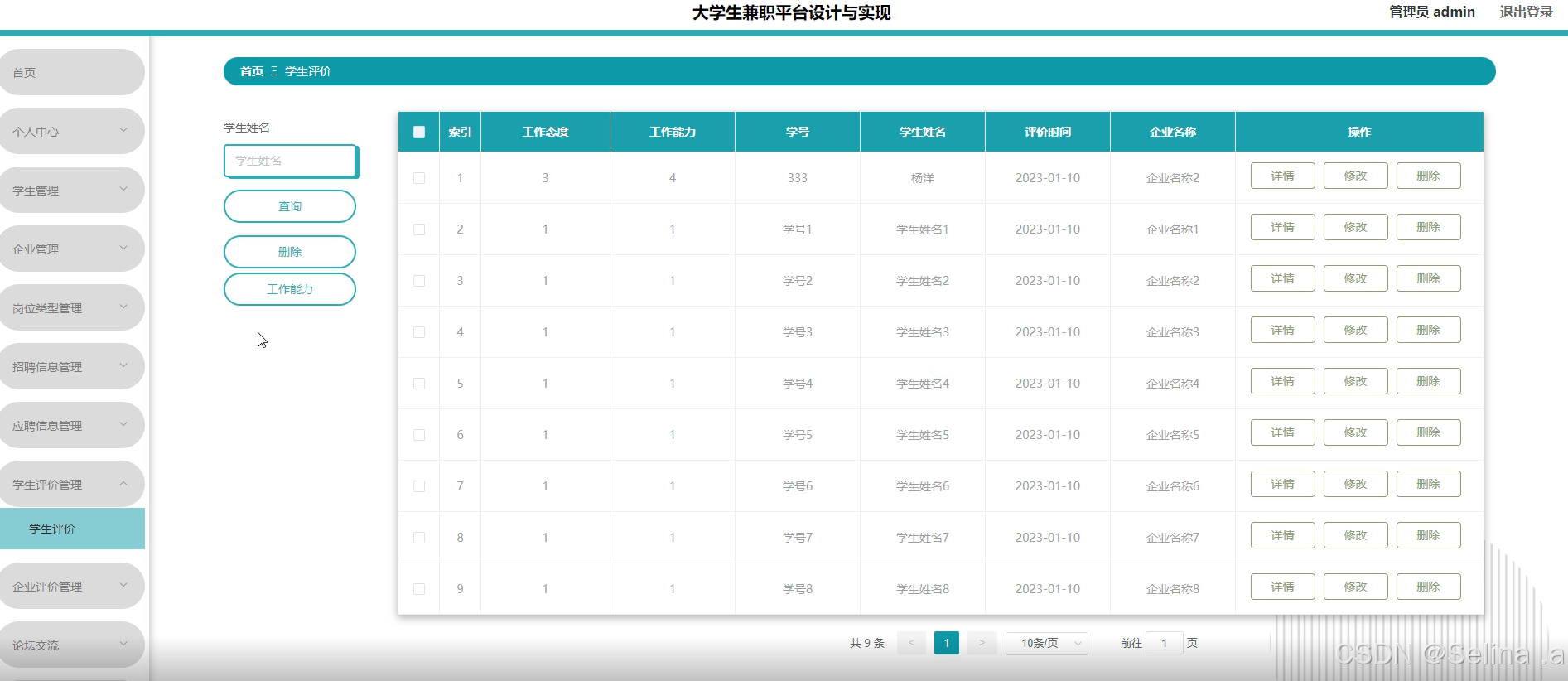This screenshot has height=681, width=1568.
Task: Click the 企业名称 column header
Action: pyautogui.click(x=1173, y=132)
